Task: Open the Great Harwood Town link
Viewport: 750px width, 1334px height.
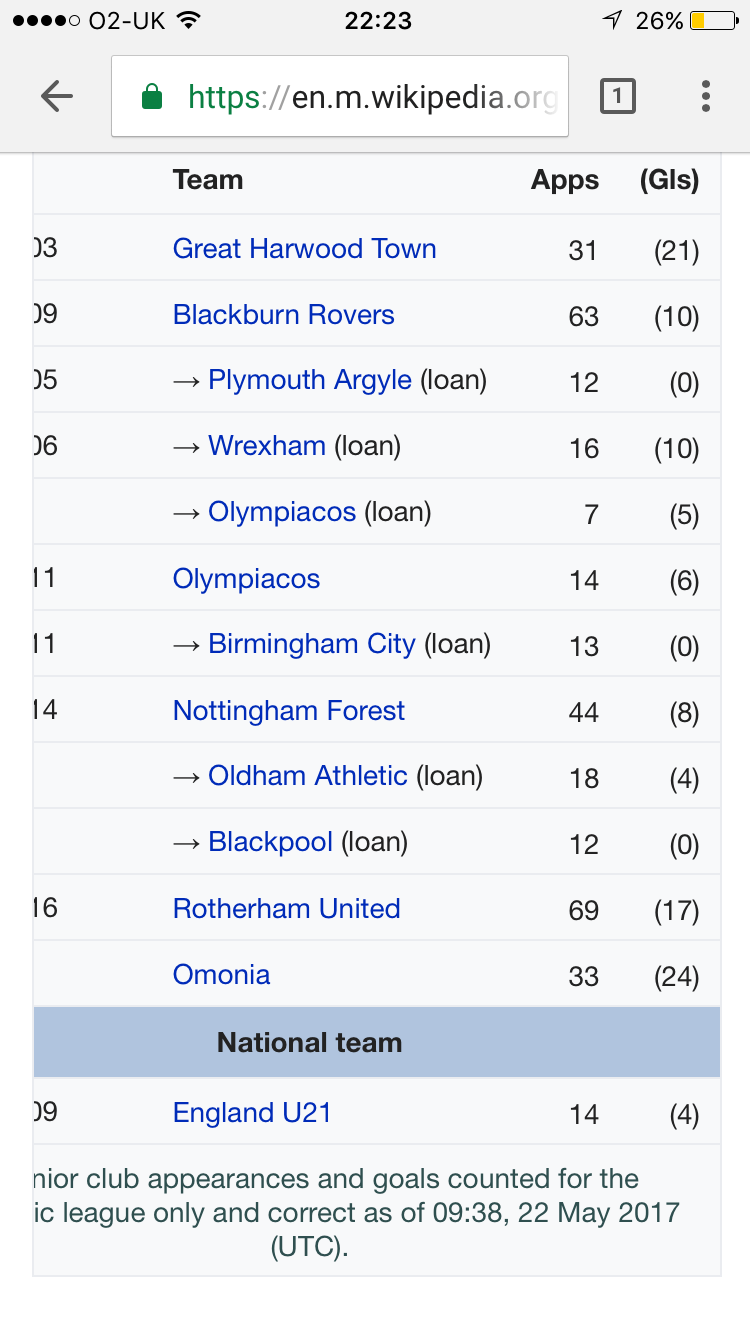Action: click(x=304, y=248)
